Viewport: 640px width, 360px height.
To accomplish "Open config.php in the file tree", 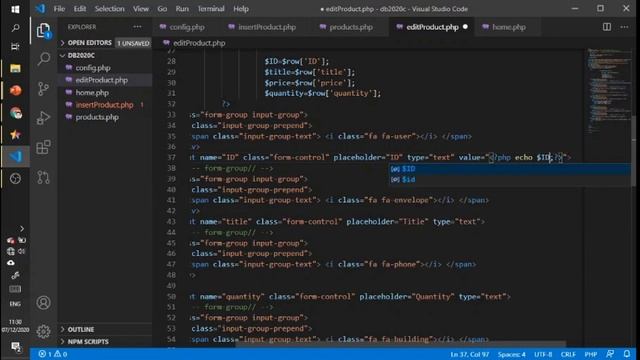I will (x=93, y=68).
